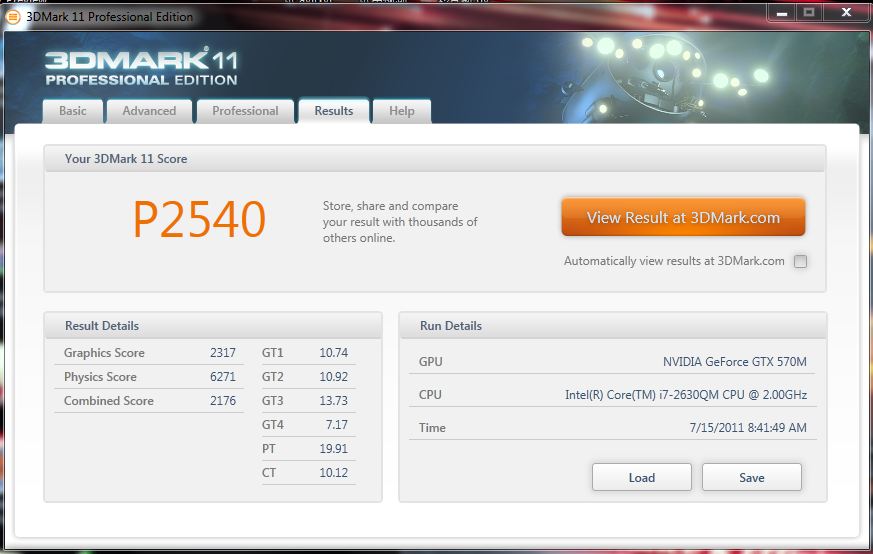Click the GT3 value 13.73
Viewport: 873px width, 554px height.
(x=333, y=400)
